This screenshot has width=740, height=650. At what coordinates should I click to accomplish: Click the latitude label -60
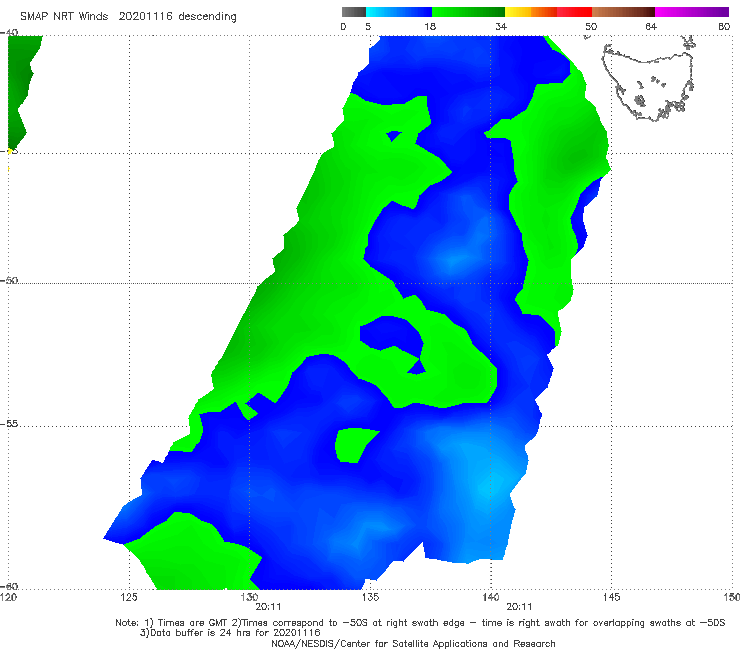click(9, 586)
